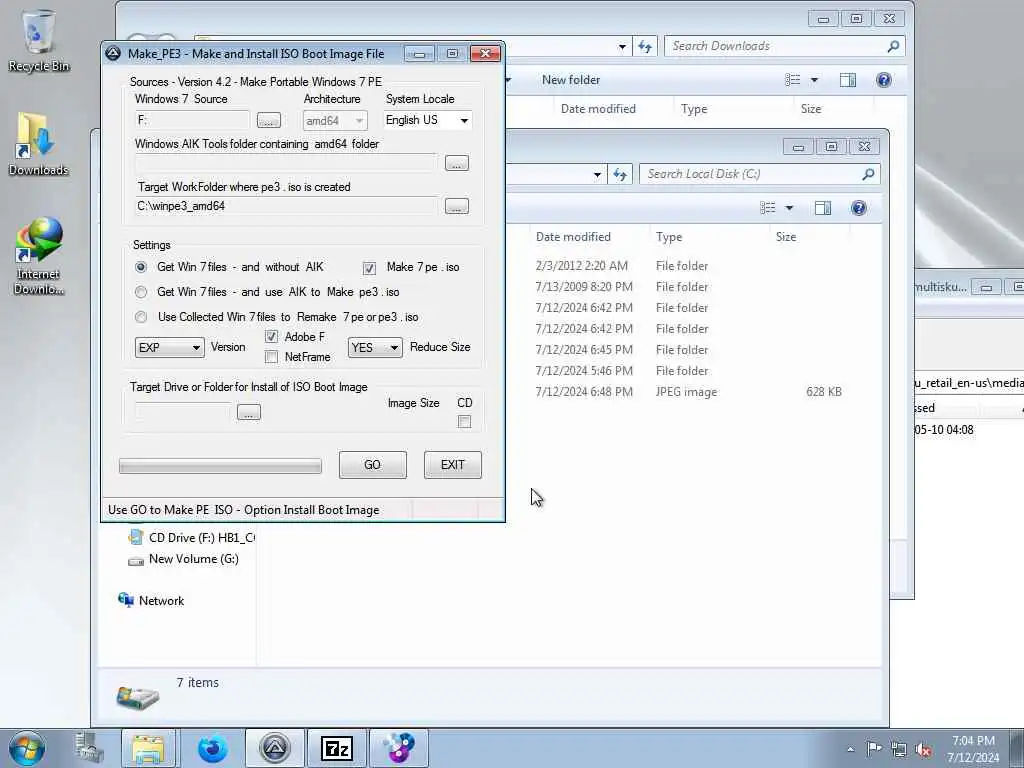Viewport: 1024px width, 768px height.
Task: Toggle preview pane in Local Disk window
Action: 823,208
